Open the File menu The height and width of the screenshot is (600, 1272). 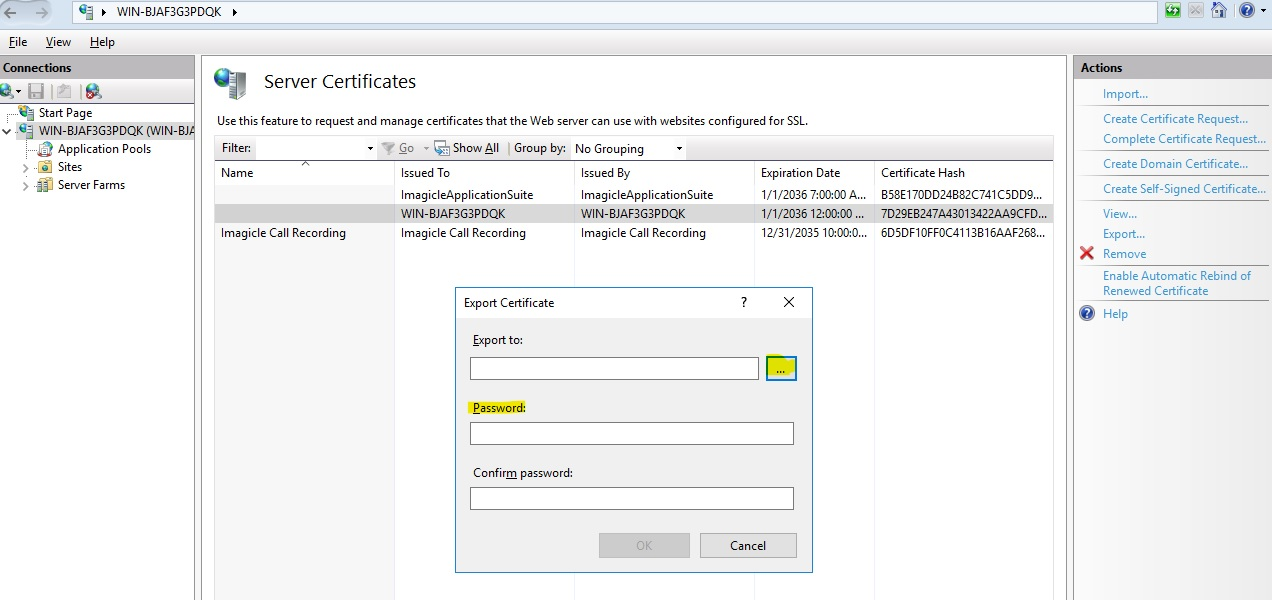point(18,42)
